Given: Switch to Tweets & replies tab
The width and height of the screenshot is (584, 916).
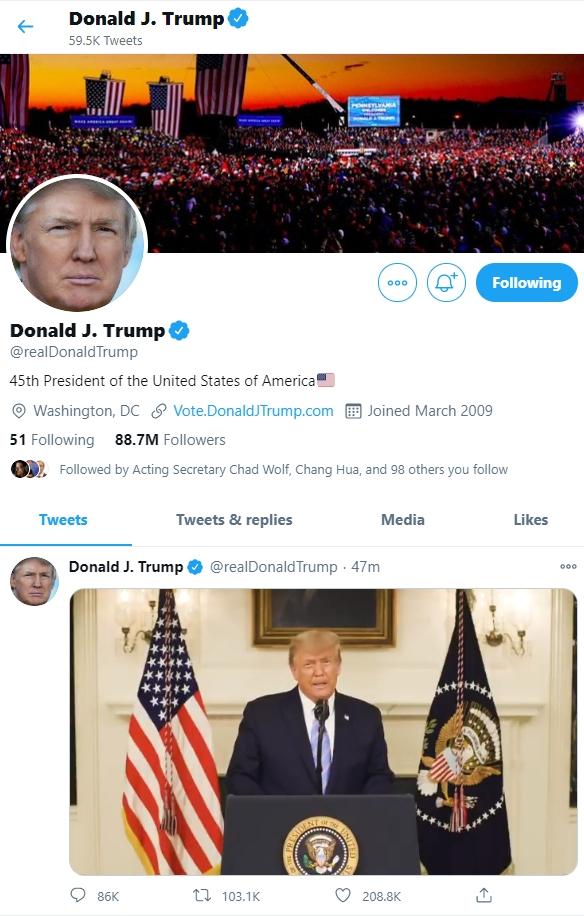Looking at the screenshot, I should [234, 520].
